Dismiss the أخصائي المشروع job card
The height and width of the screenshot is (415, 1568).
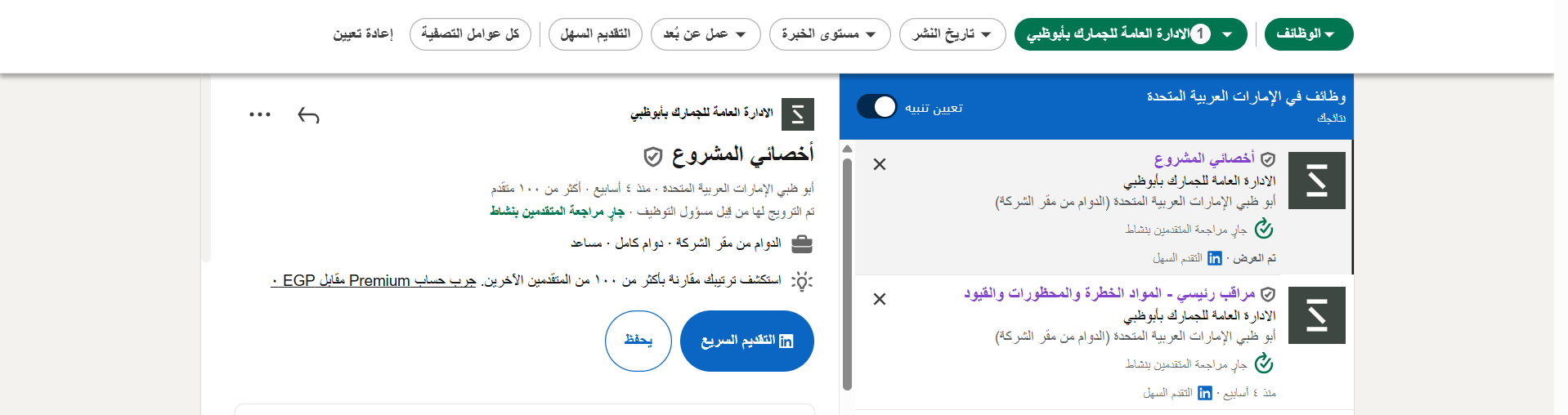(x=880, y=164)
